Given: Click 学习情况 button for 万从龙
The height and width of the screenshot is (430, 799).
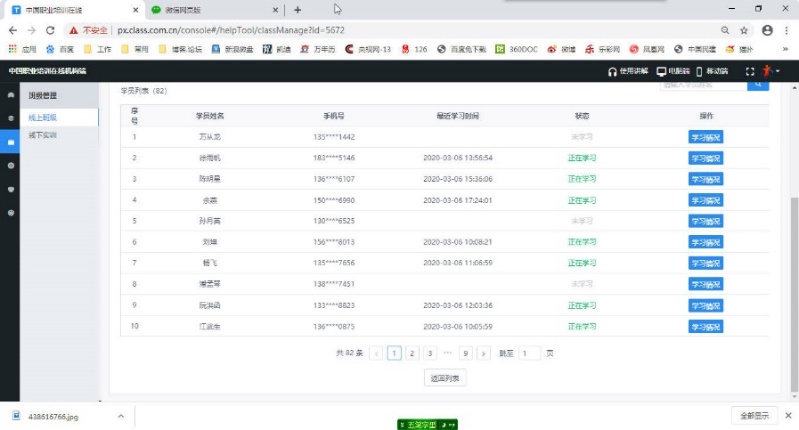Looking at the screenshot, I should click(705, 136).
